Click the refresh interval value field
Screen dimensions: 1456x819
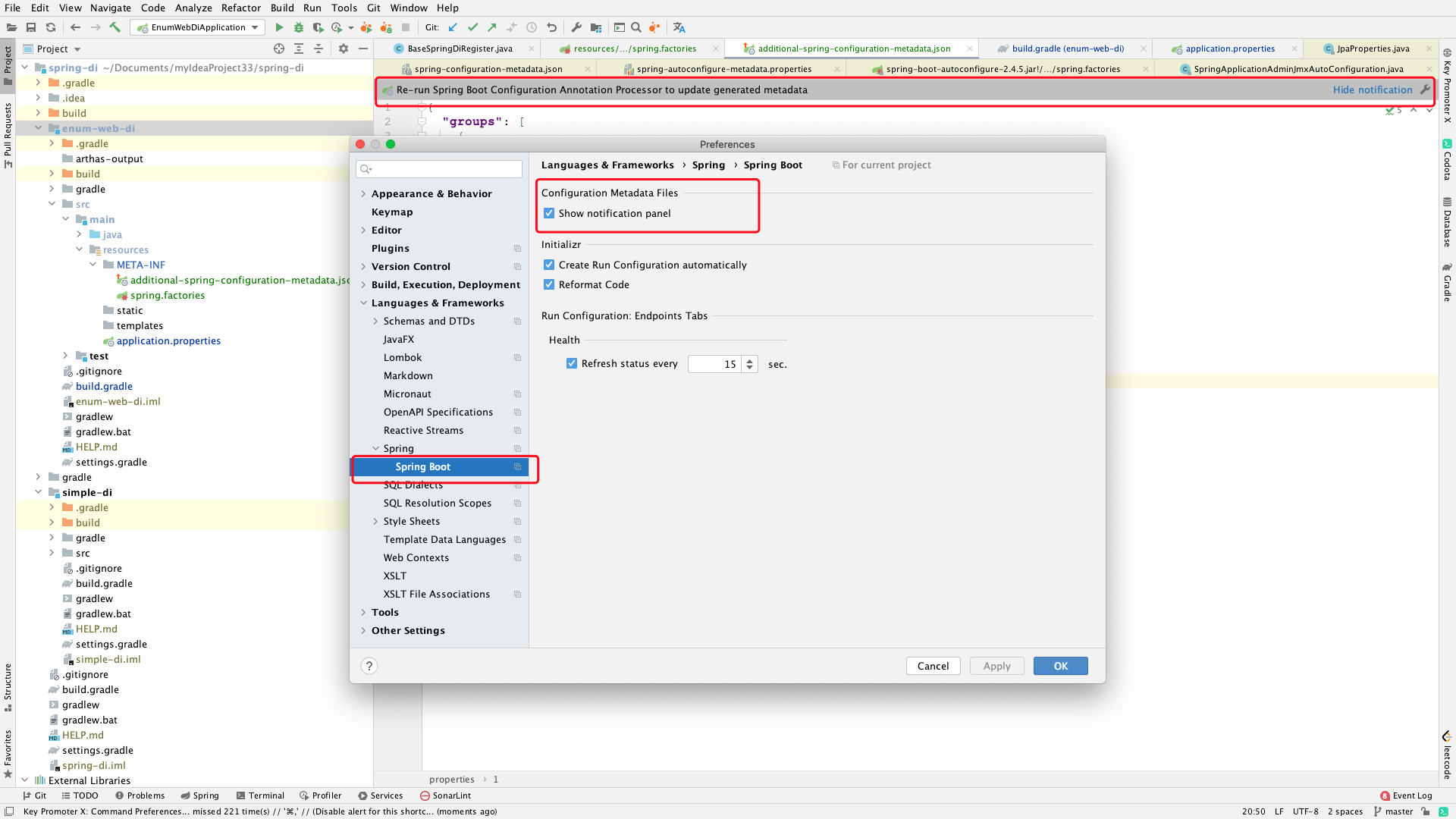(x=715, y=364)
